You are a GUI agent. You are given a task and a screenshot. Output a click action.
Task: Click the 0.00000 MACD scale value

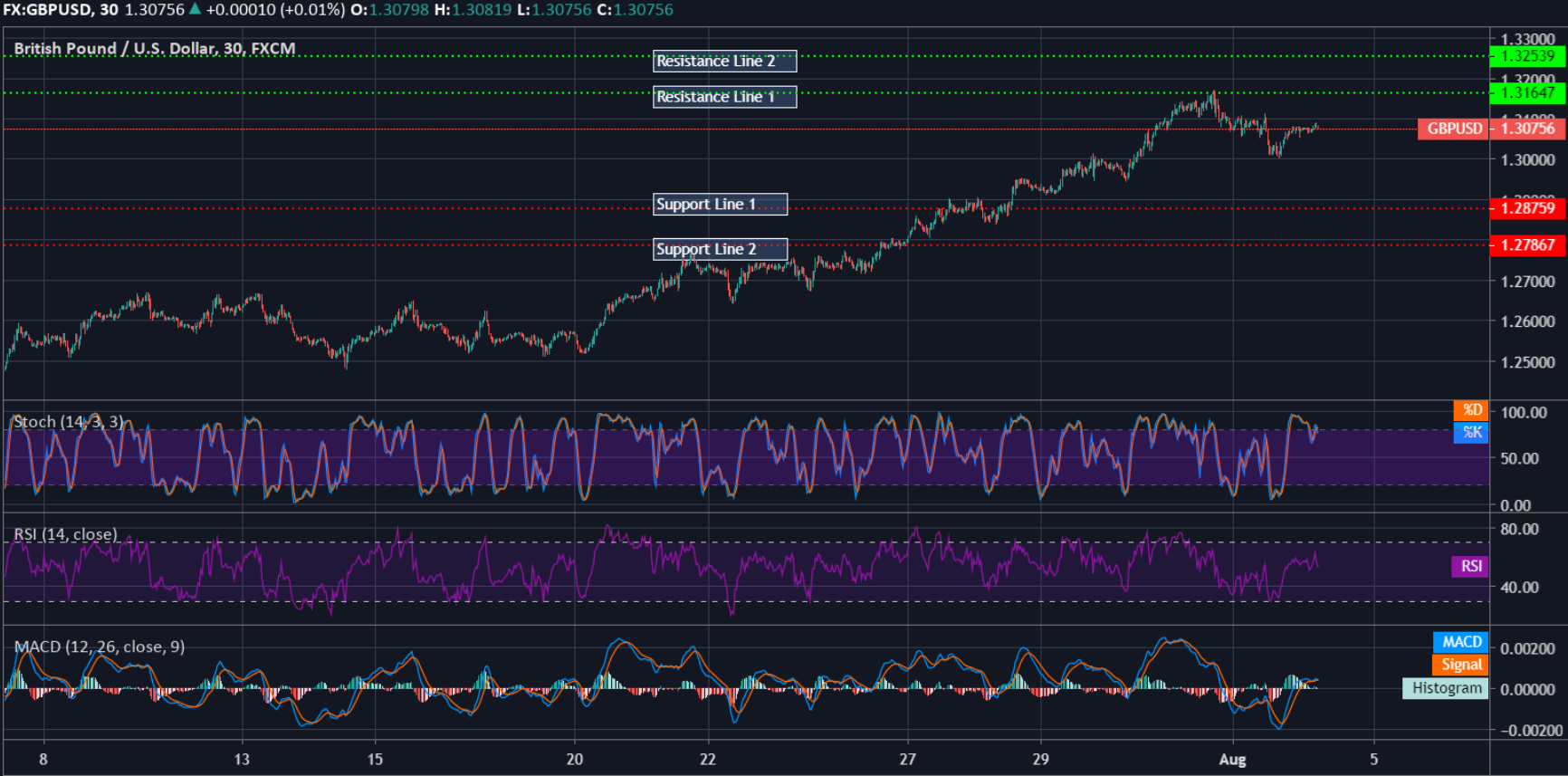coord(1527,690)
